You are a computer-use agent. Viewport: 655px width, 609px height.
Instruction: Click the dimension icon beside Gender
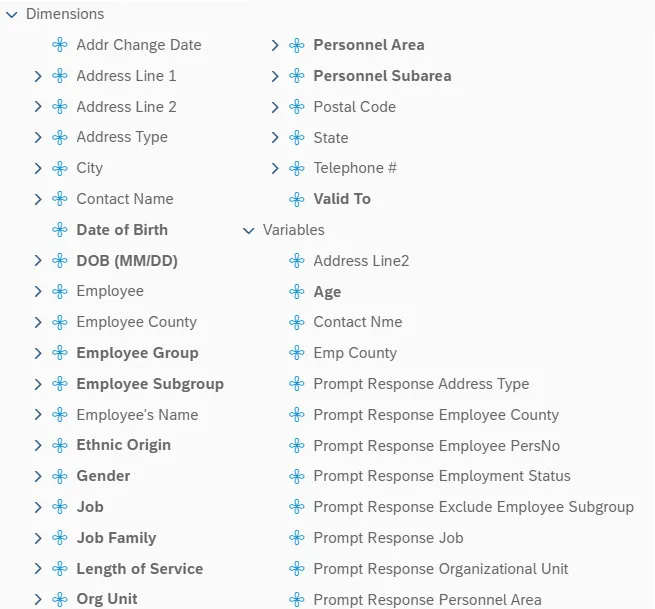[x=60, y=476]
